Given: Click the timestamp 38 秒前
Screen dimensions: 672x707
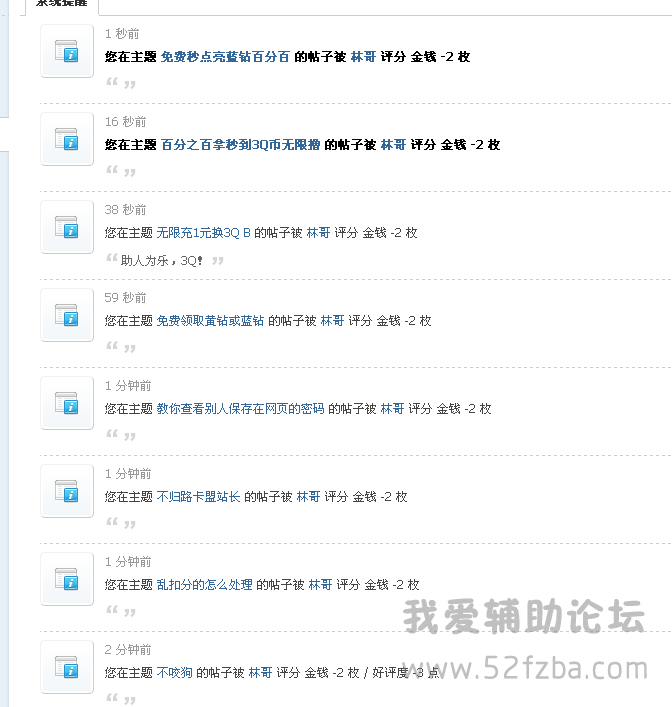Looking at the screenshot, I should (x=126, y=210).
